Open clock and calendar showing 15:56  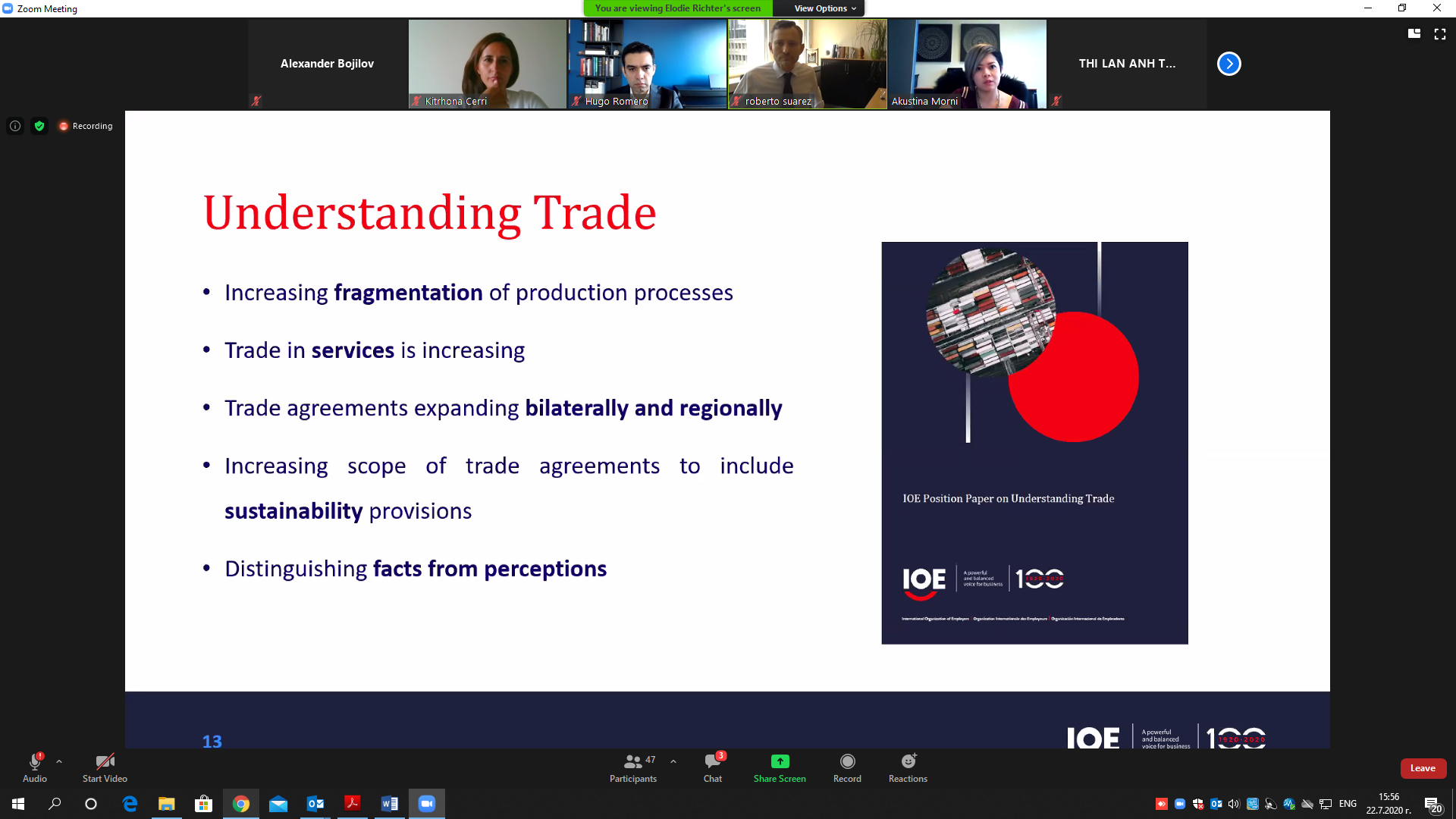coord(1389,804)
